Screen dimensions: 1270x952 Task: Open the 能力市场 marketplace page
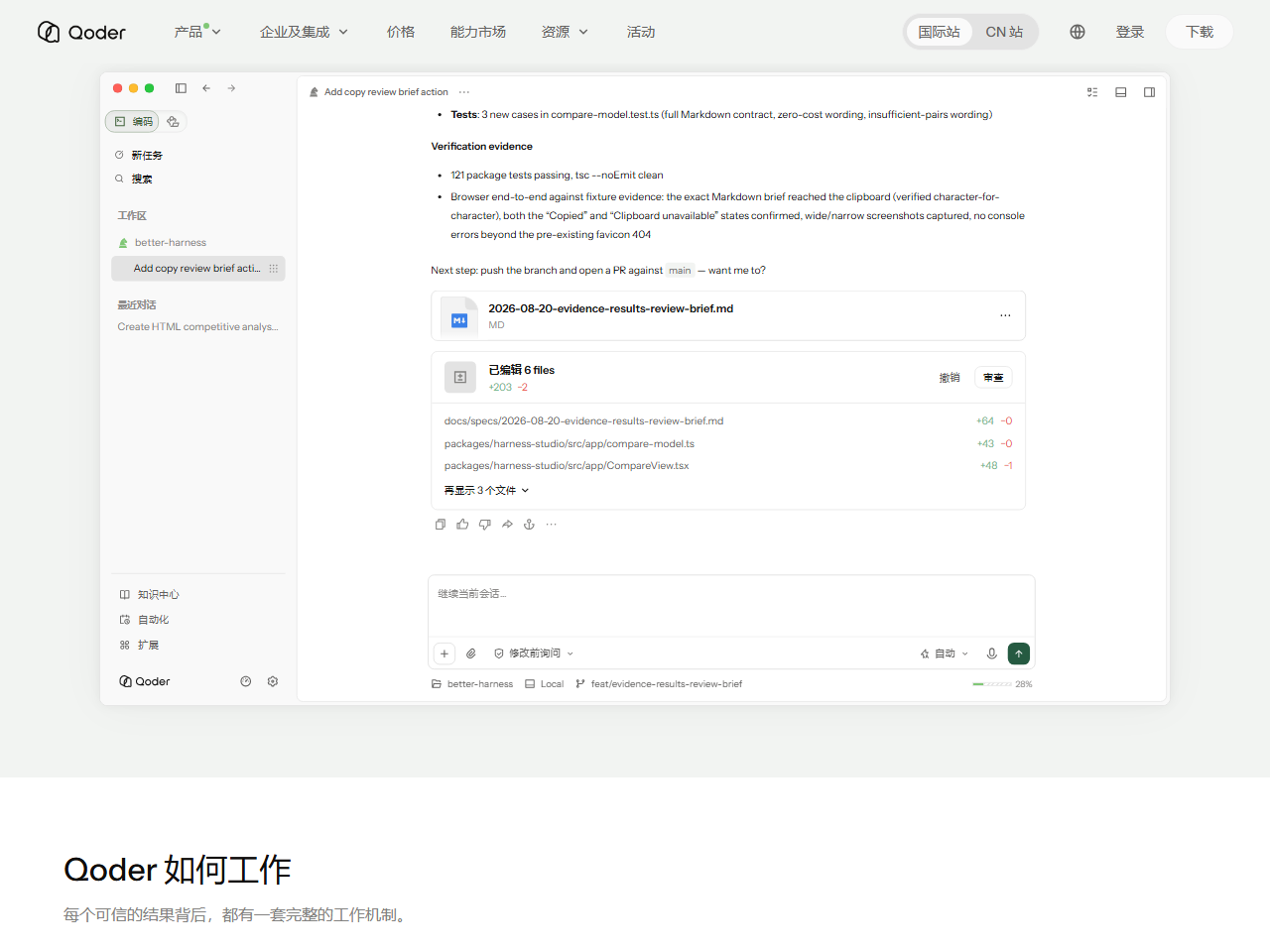tap(478, 32)
